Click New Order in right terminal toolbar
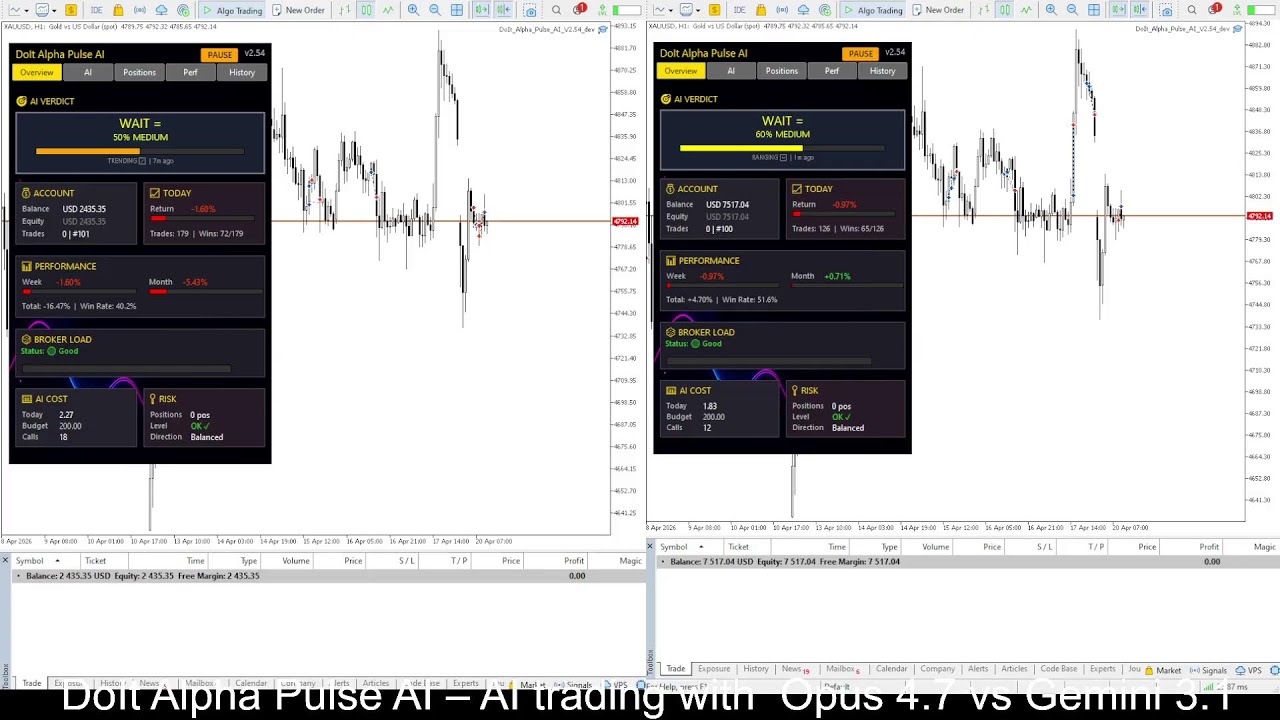1280x720 pixels. click(938, 10)
